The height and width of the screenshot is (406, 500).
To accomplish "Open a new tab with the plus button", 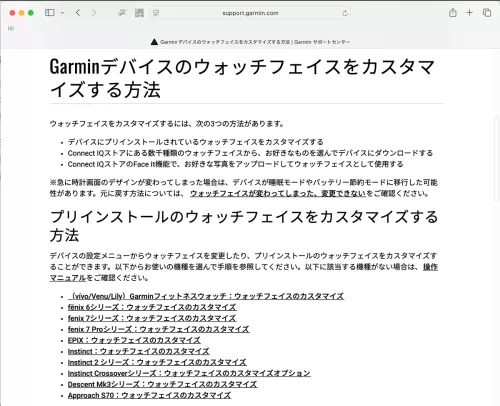I will (469, 13).
